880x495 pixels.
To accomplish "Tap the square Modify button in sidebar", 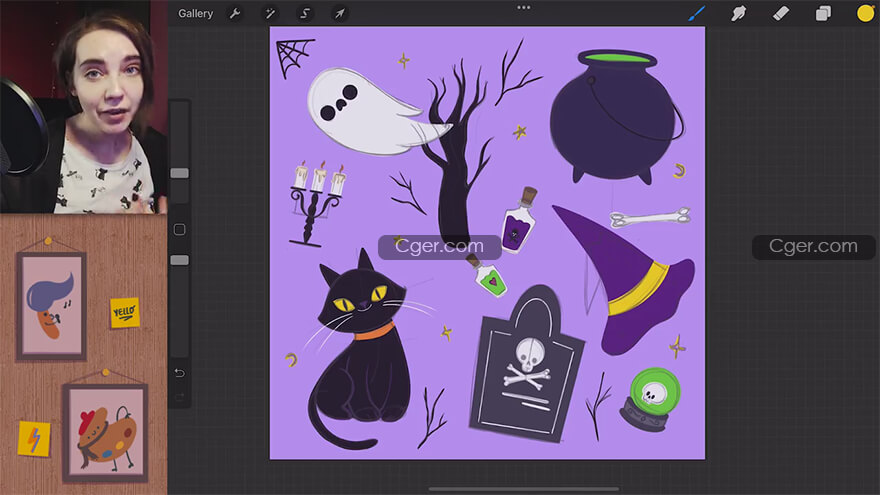I will tap(179, 230).
